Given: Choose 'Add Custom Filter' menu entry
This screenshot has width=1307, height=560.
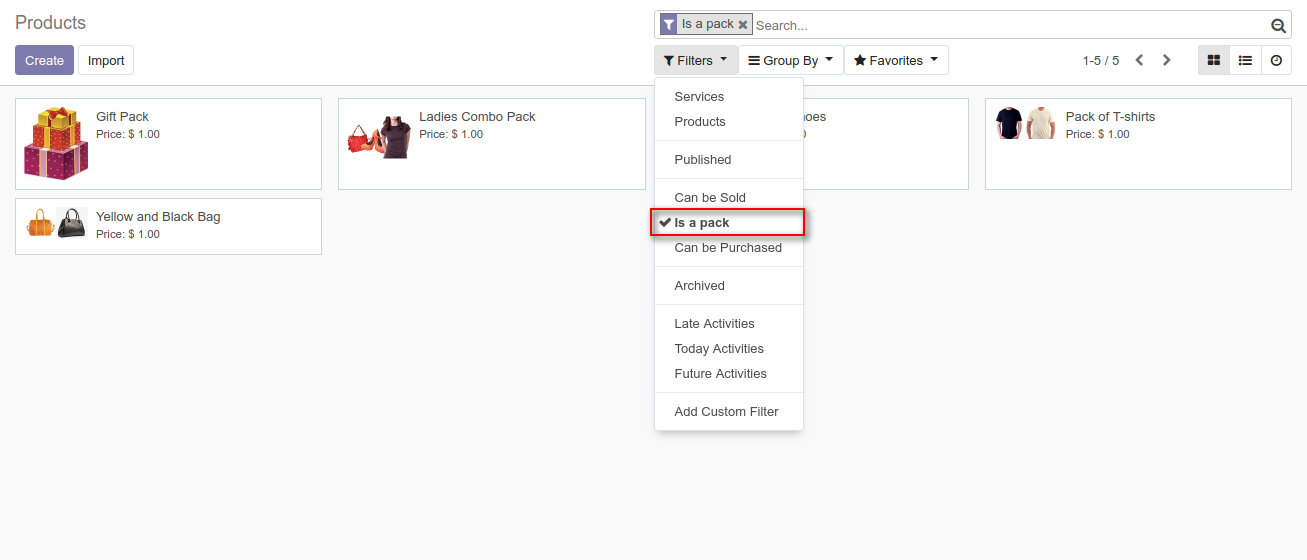Looking at the screenshot, I should pos(726,412).
